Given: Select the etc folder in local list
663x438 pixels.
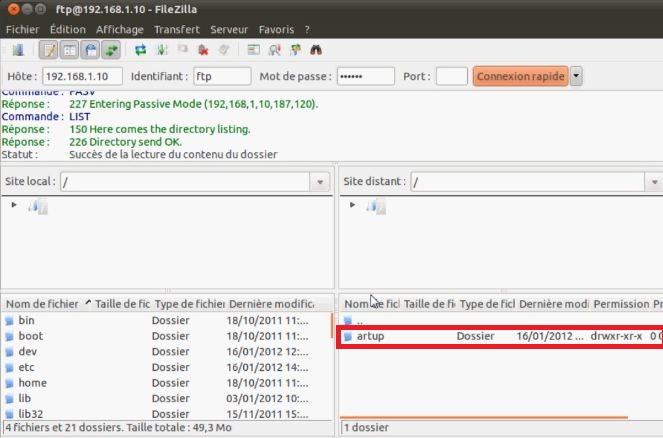Looking at the screenshot, I should (x=166, y=367).
